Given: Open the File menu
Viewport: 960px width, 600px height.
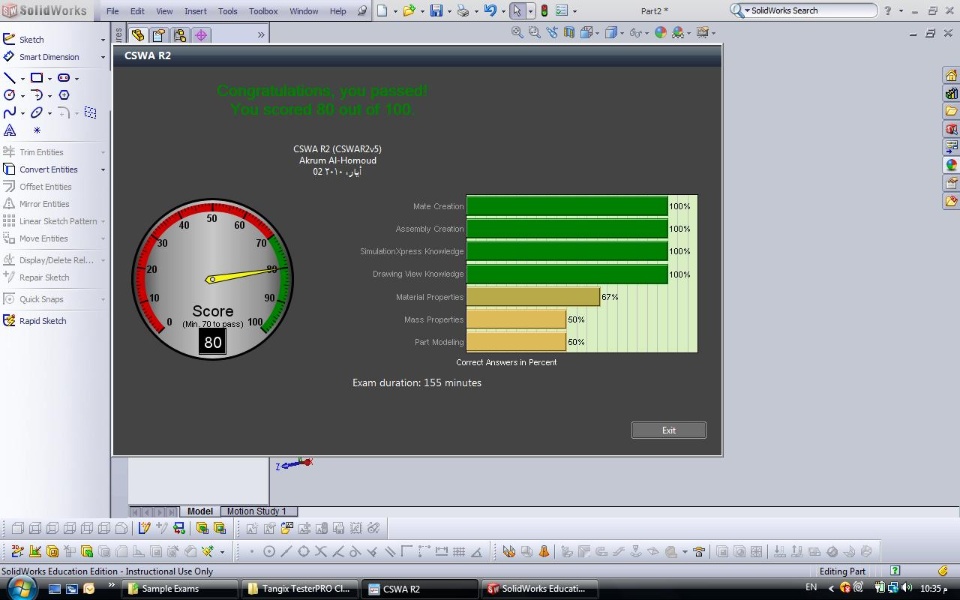Looking at the screenshot, I should (x=113, y=11).
